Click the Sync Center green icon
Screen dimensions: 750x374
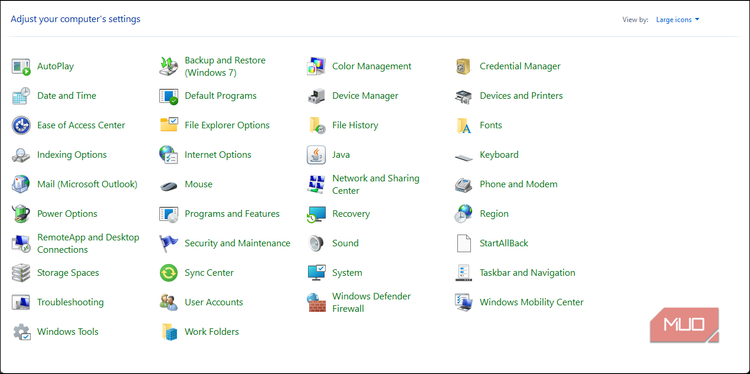[x=168, y=273]
